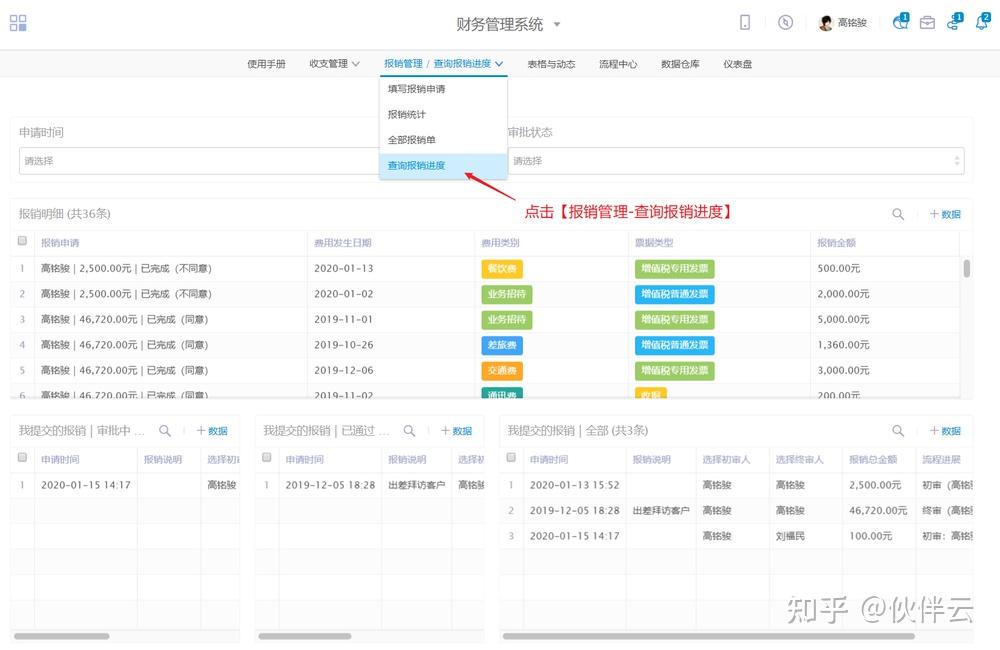Choose 查询报销进度 from the dropdown menu
This screenshot has width=1000, height=650.
pos(443,166)
